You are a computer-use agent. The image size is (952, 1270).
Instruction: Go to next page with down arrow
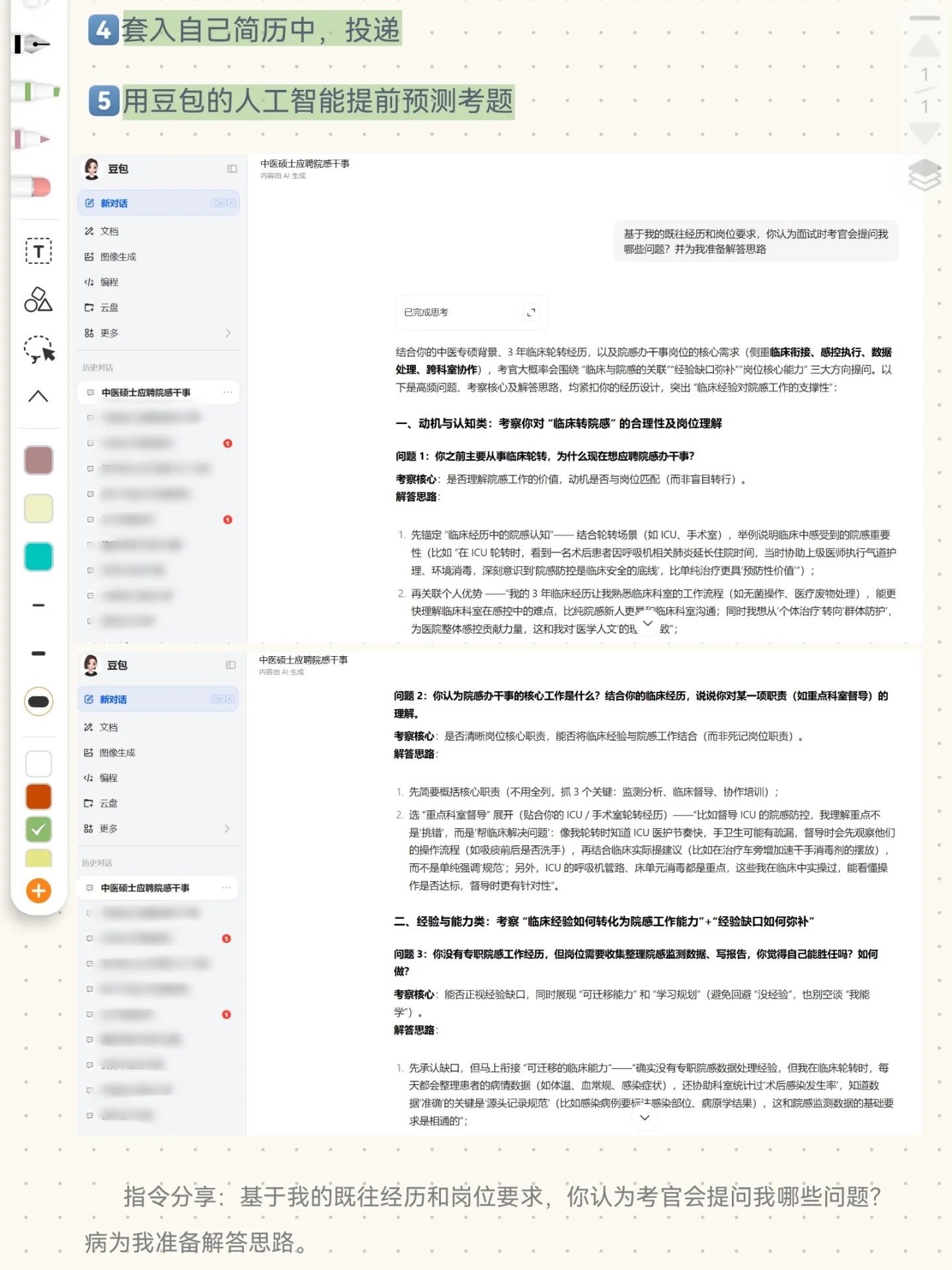(x=925, y=132)
